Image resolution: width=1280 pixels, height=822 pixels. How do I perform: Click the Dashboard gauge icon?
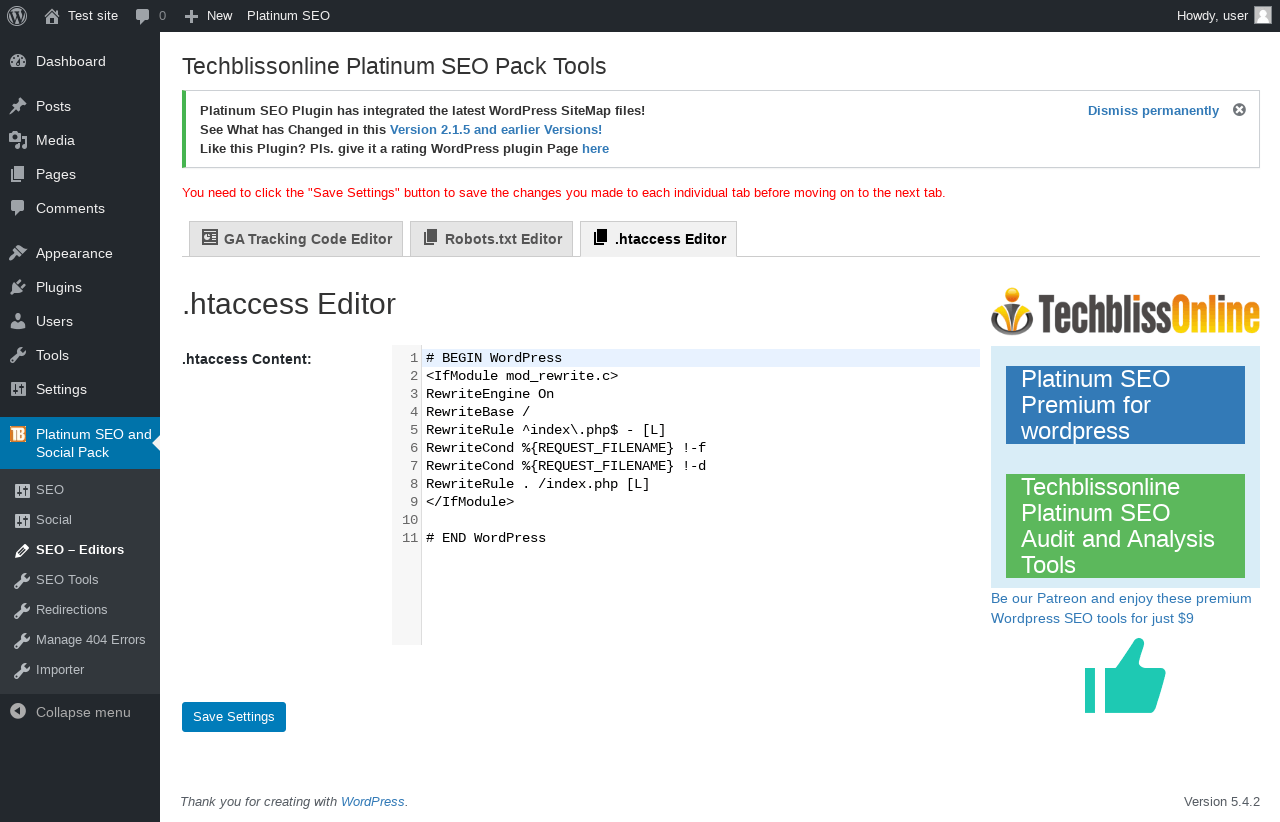[x=18, y=61]
